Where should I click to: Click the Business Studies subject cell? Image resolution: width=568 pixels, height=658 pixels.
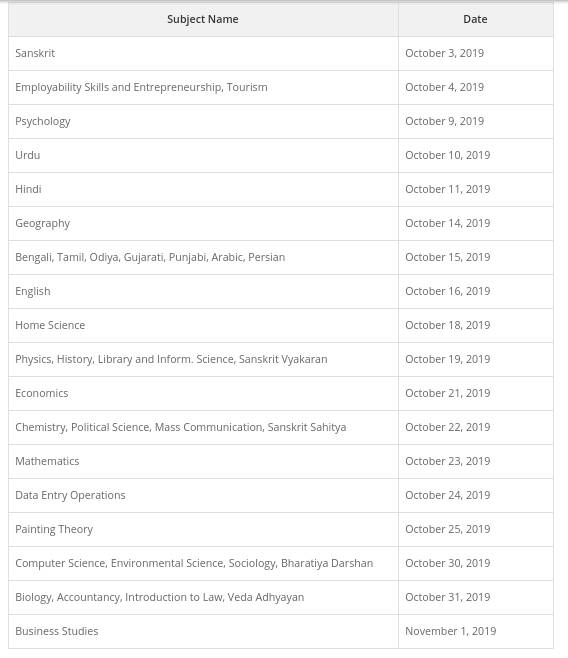[203, 631]
